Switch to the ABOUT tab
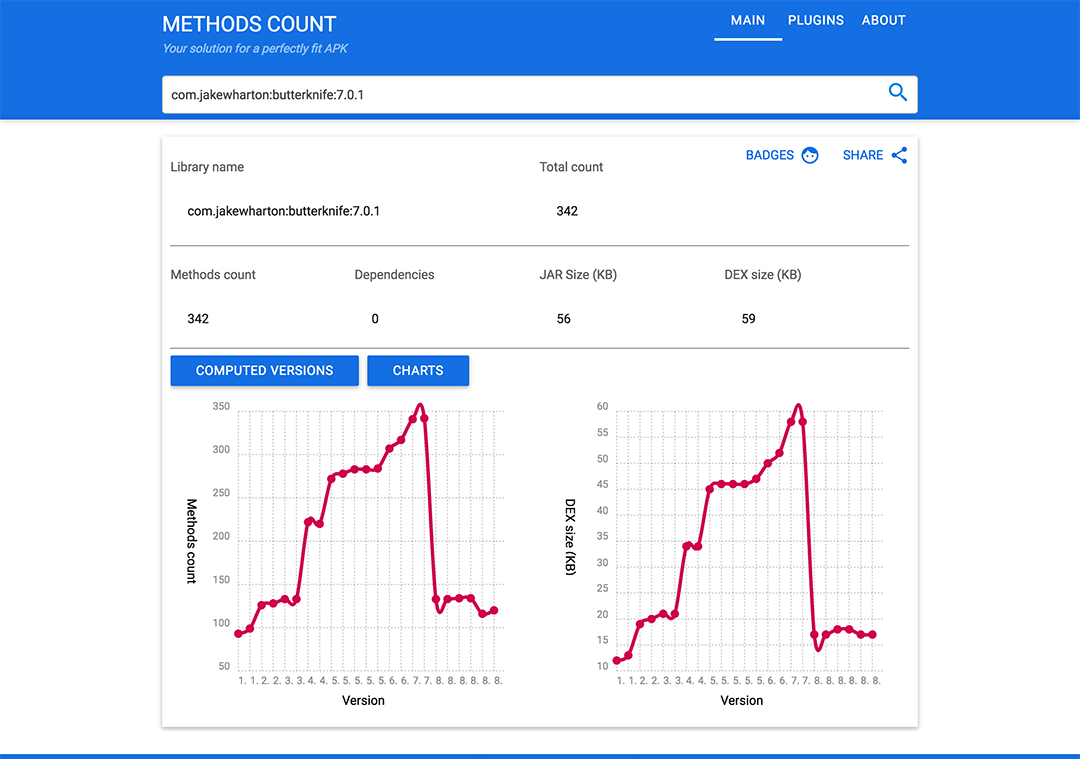 tap(884, 20)
